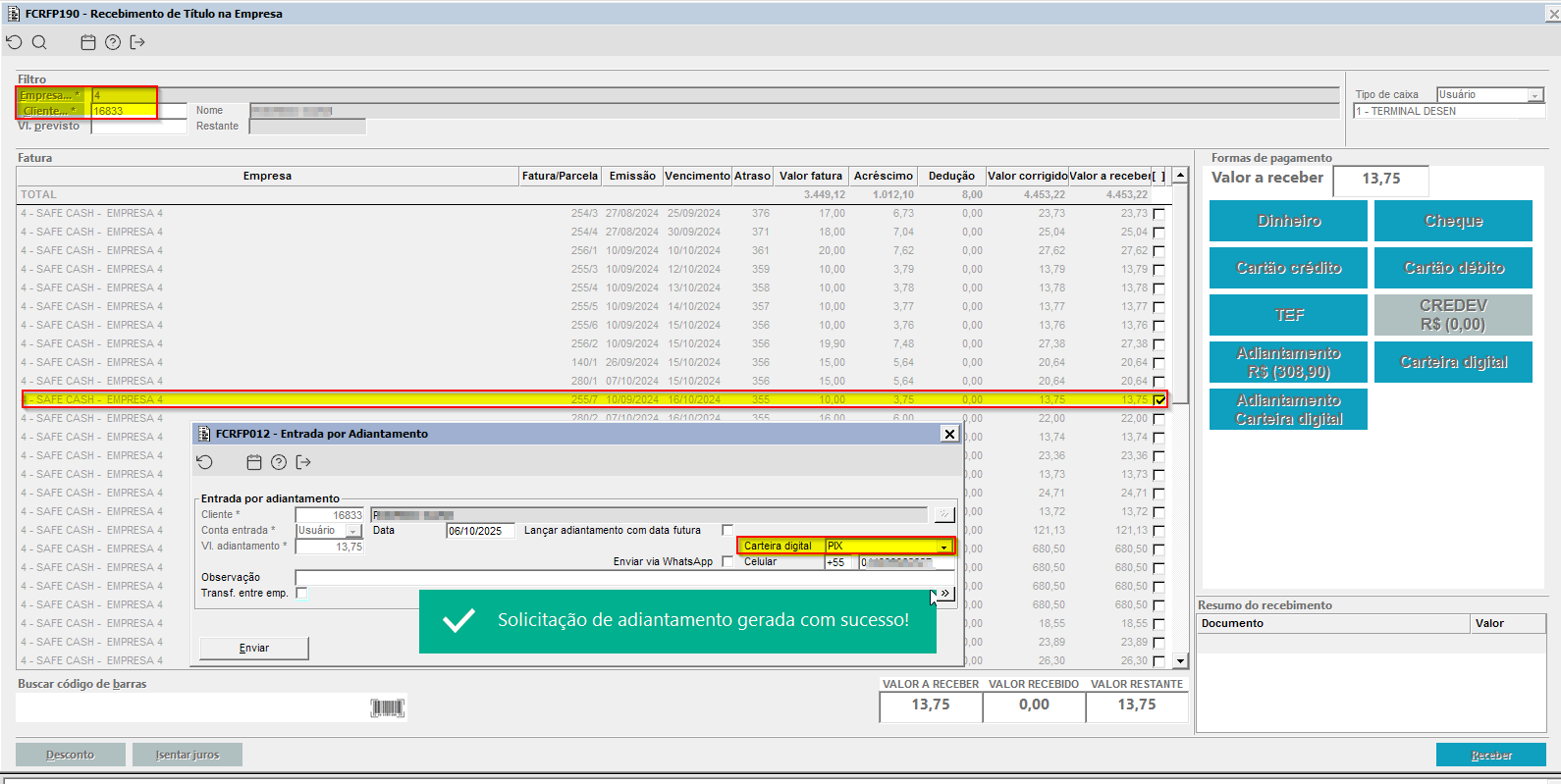The image size is (1561, 784).
Task: Click the Dinheiro payment button
Action: [1288, 221]
